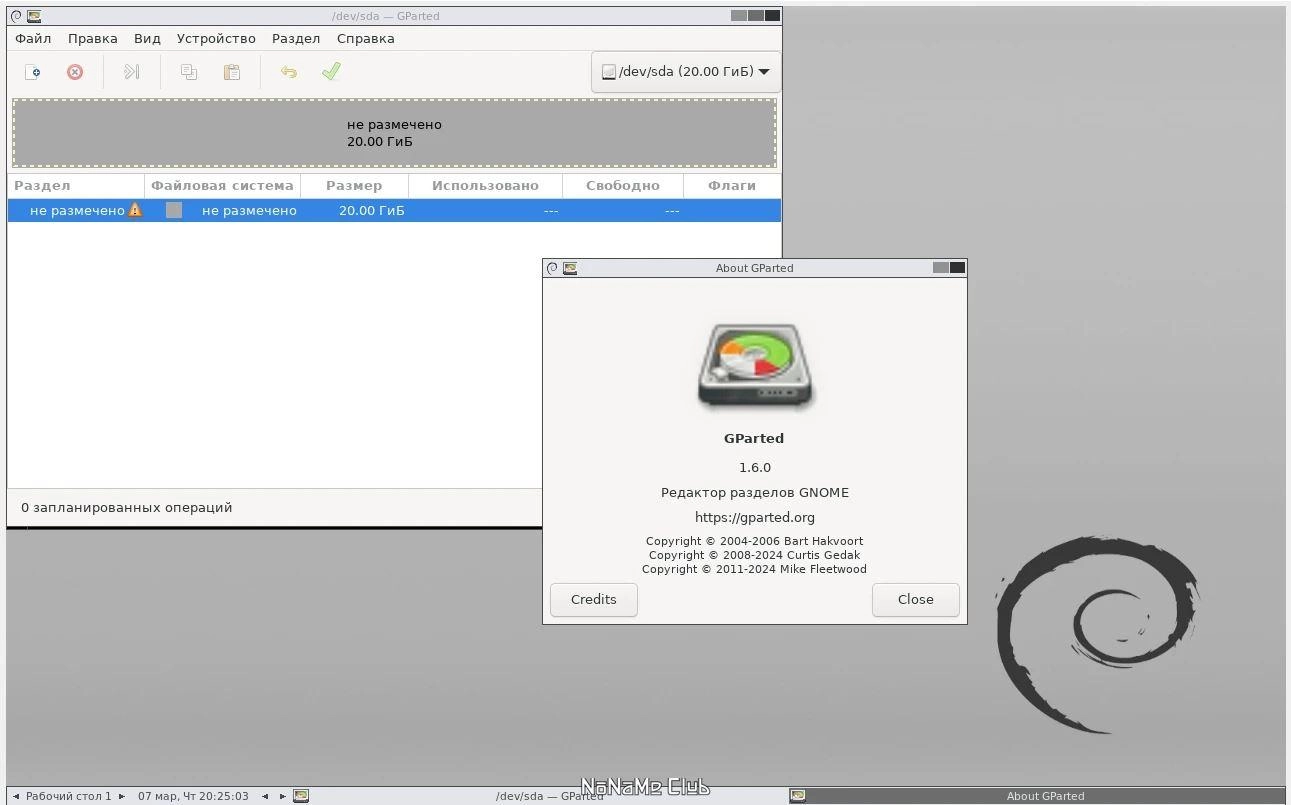The image size is (1291, 805).
Task: Click the GParted title in About dialog
Action: point(754,438)
